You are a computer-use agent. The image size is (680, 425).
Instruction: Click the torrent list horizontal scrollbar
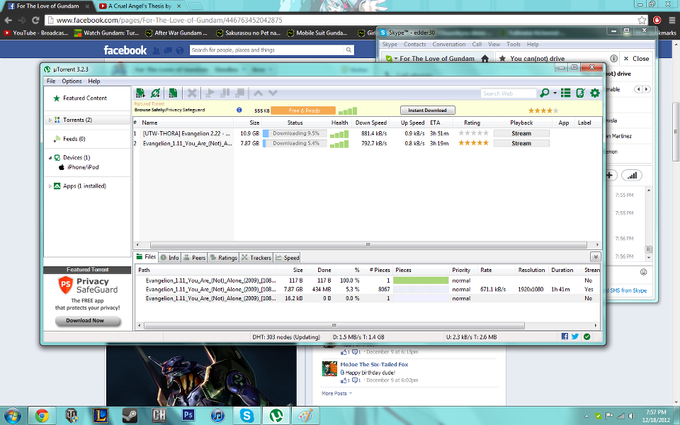pos(368,245)
